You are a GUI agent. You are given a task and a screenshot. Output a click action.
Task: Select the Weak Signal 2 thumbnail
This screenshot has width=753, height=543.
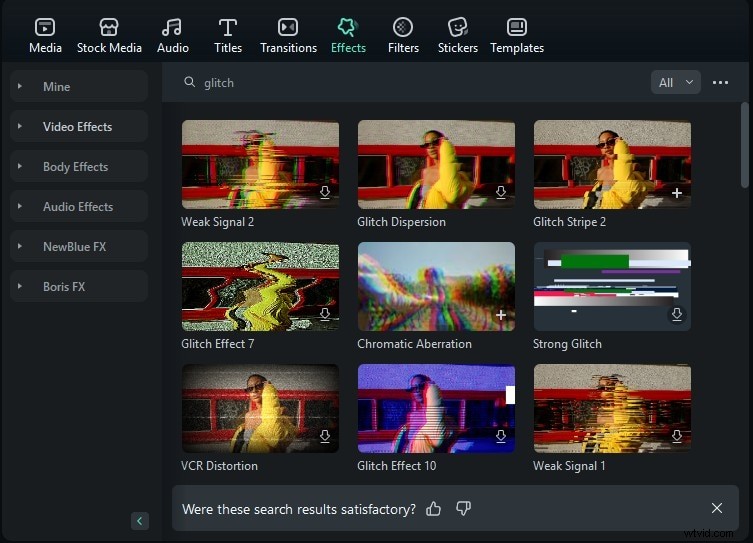click(260, 164)
